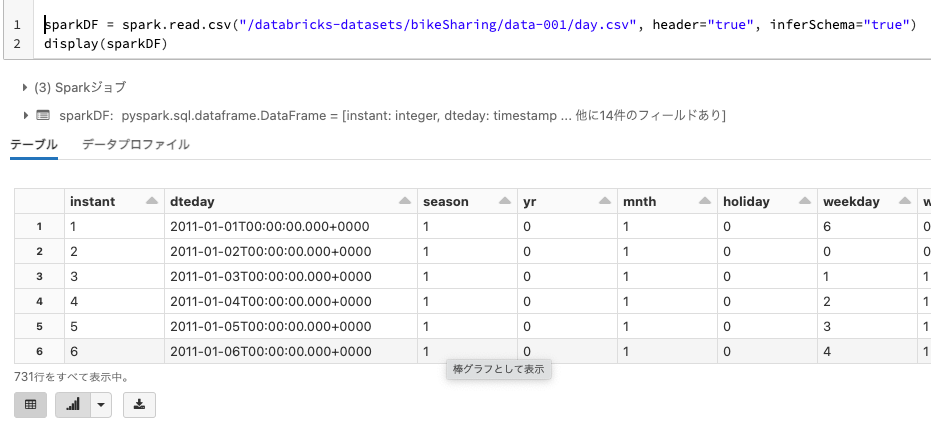Place cursor in code line 1
931x426 pixels.
(480, 25)
